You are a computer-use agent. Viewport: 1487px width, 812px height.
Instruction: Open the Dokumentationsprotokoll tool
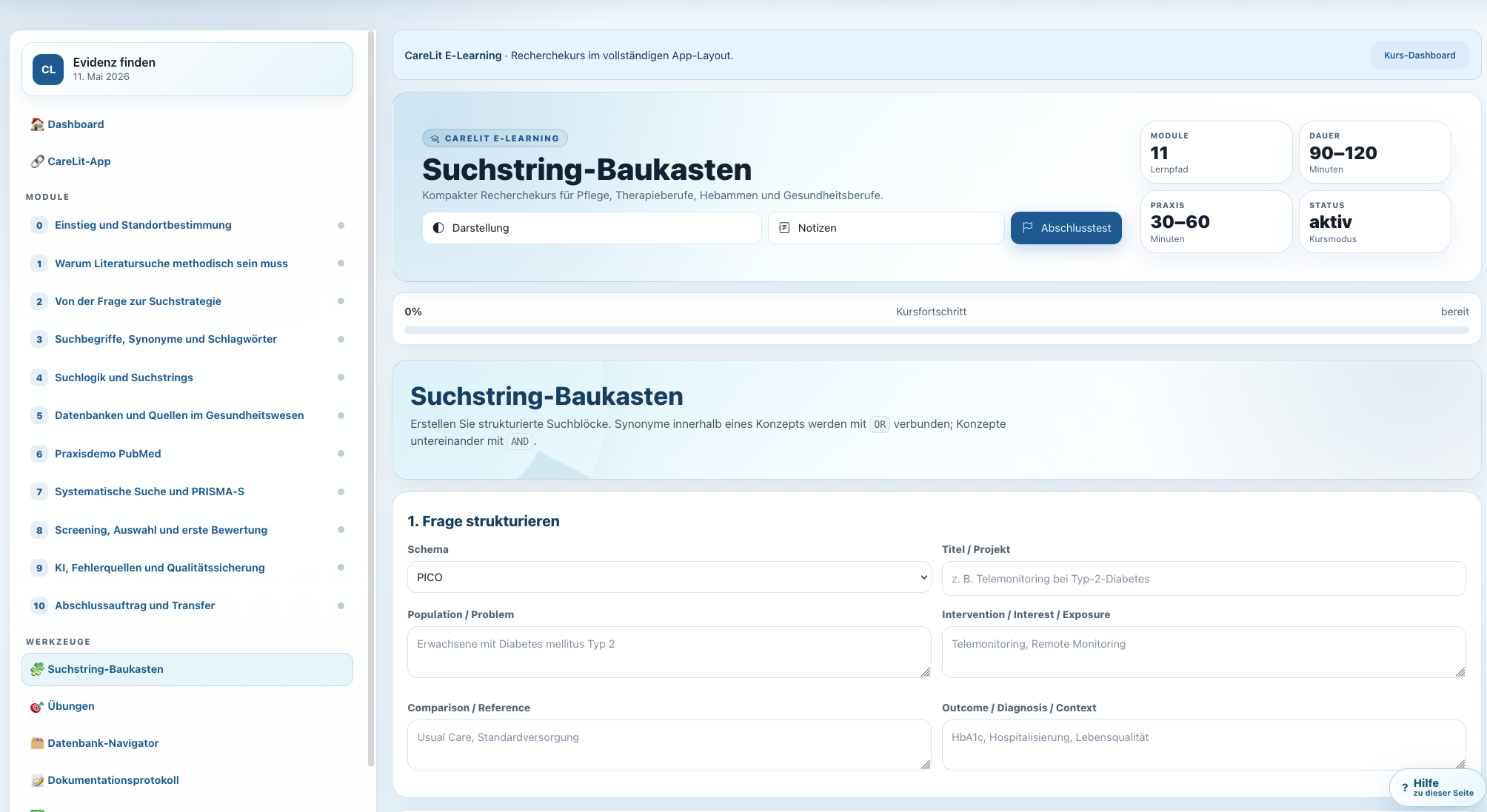point(187,780)
